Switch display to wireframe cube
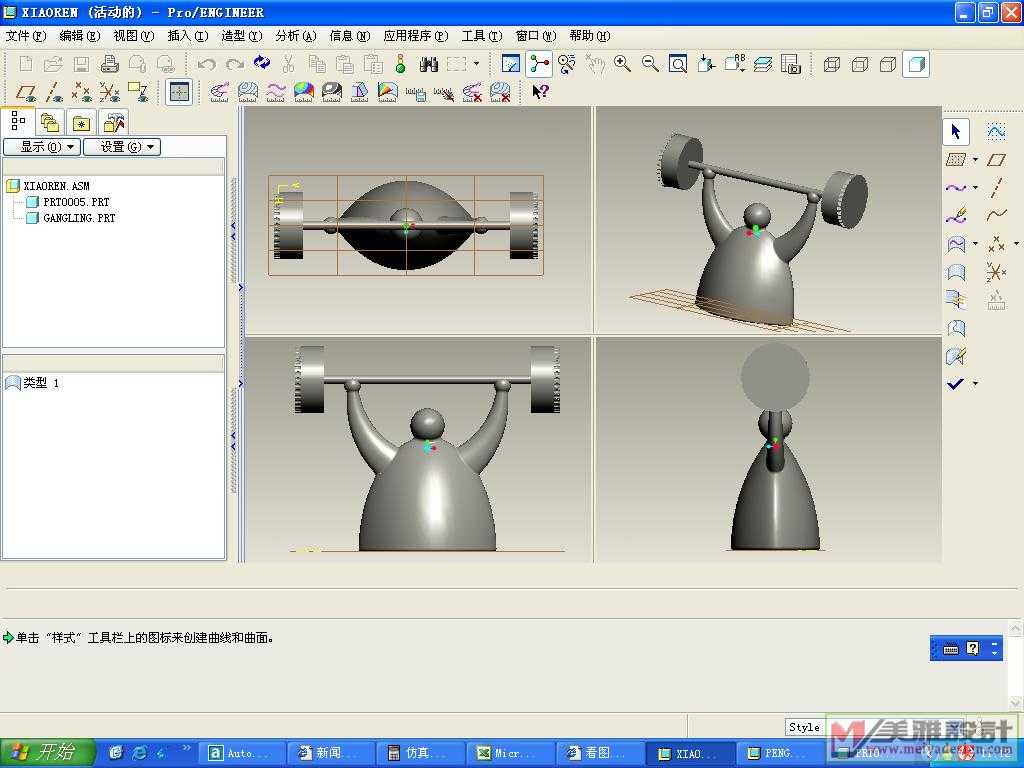1024x768 pixels. (x=831, y=64)
